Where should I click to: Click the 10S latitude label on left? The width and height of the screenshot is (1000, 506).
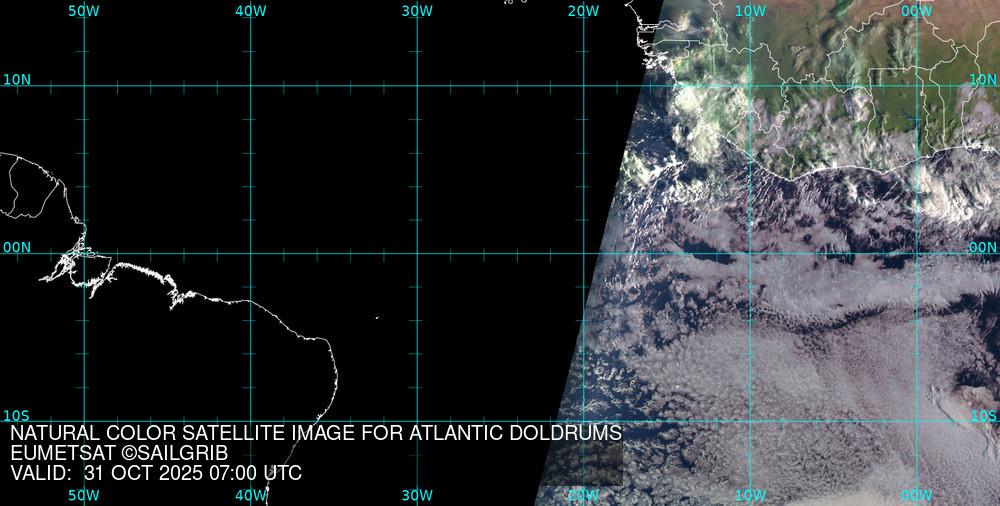(x=17, y=415)
